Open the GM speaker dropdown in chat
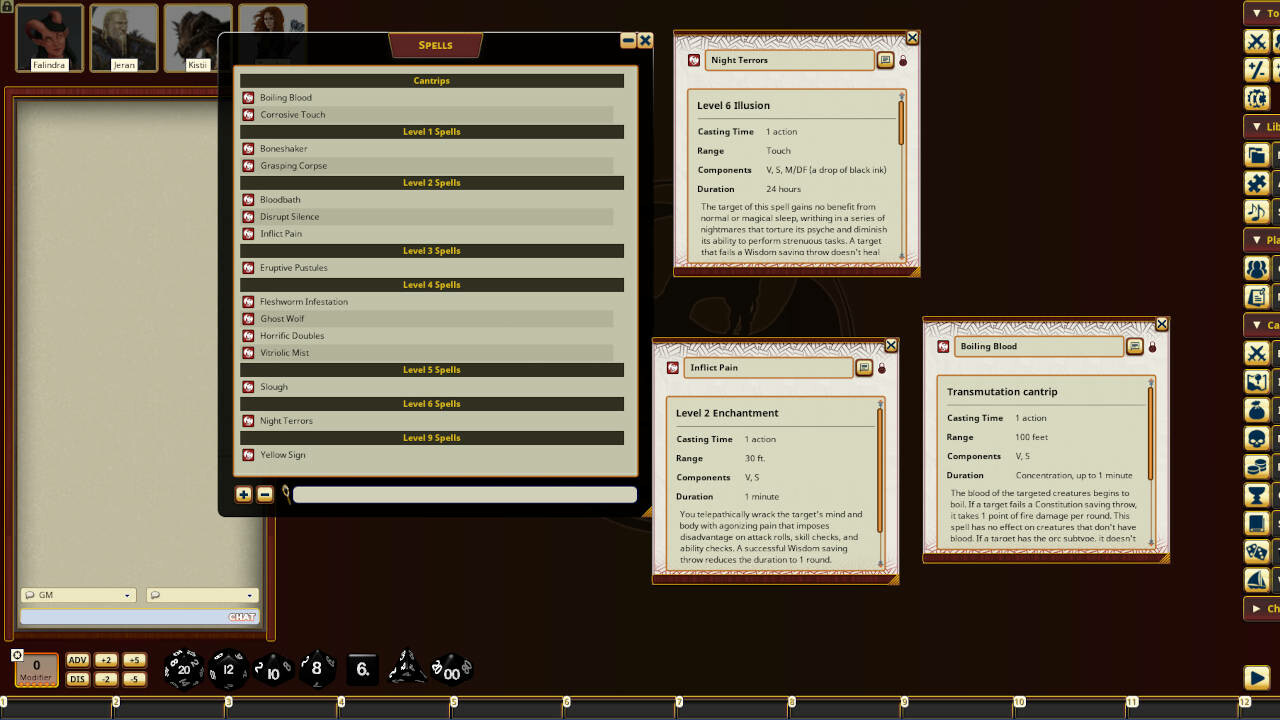 [x=78, y=595]
